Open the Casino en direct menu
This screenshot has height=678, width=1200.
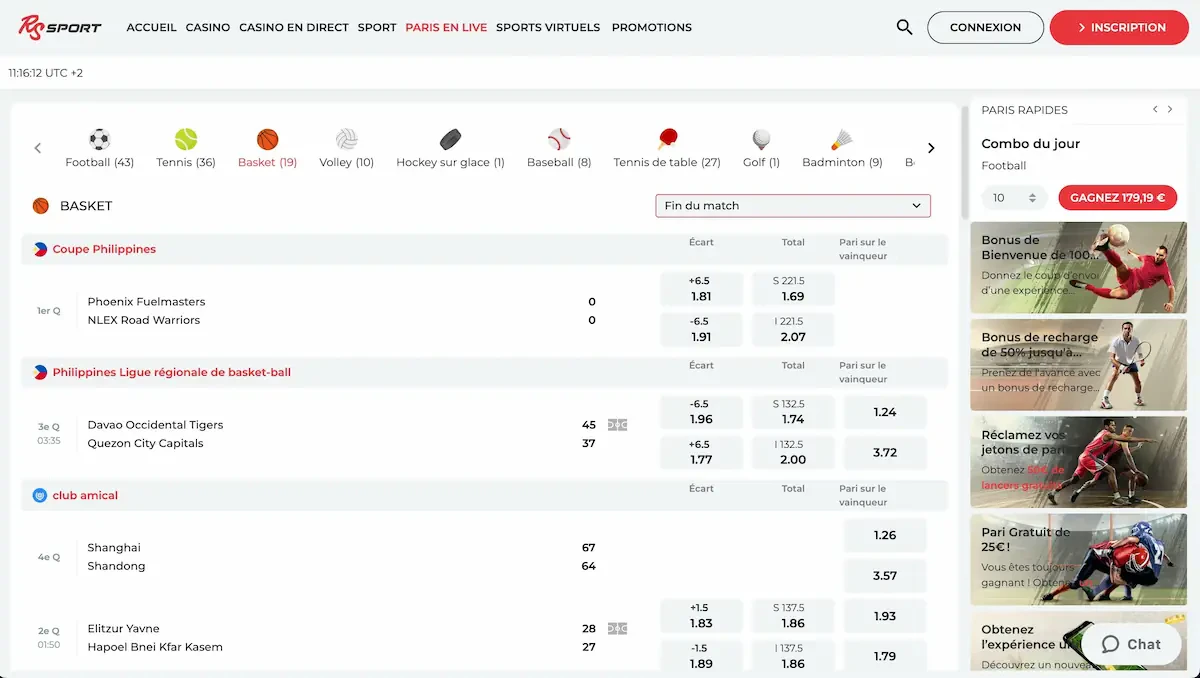coord(294,28)
